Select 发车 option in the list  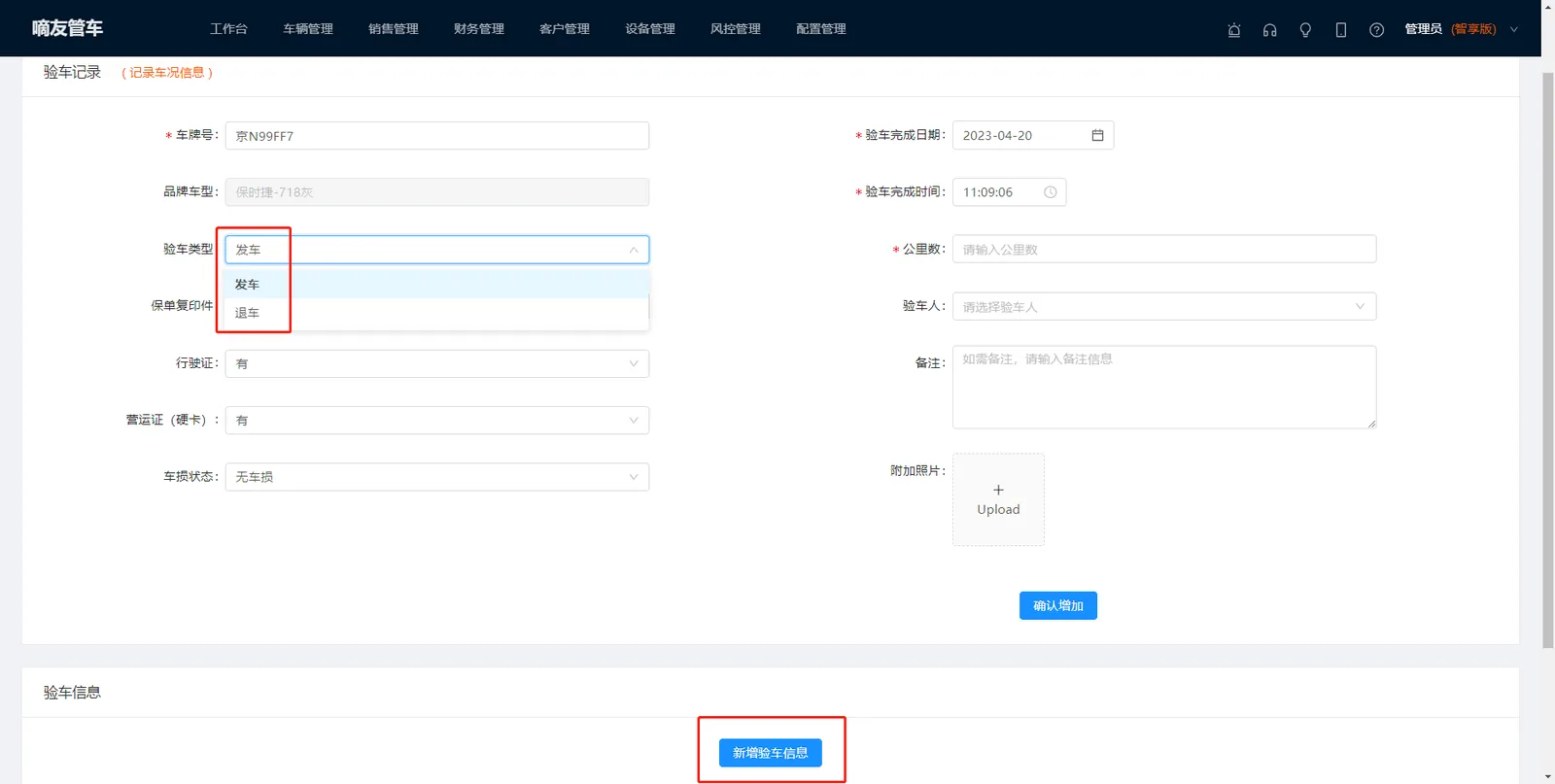click(x=437, y=285)
